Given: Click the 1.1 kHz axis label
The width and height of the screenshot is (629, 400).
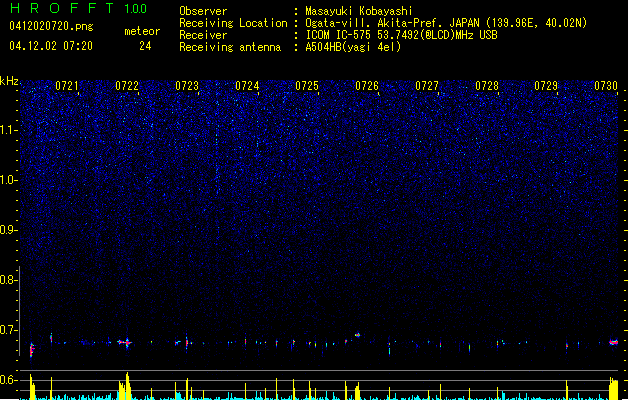Looking at the screenshot, I should tap(8, 130).
